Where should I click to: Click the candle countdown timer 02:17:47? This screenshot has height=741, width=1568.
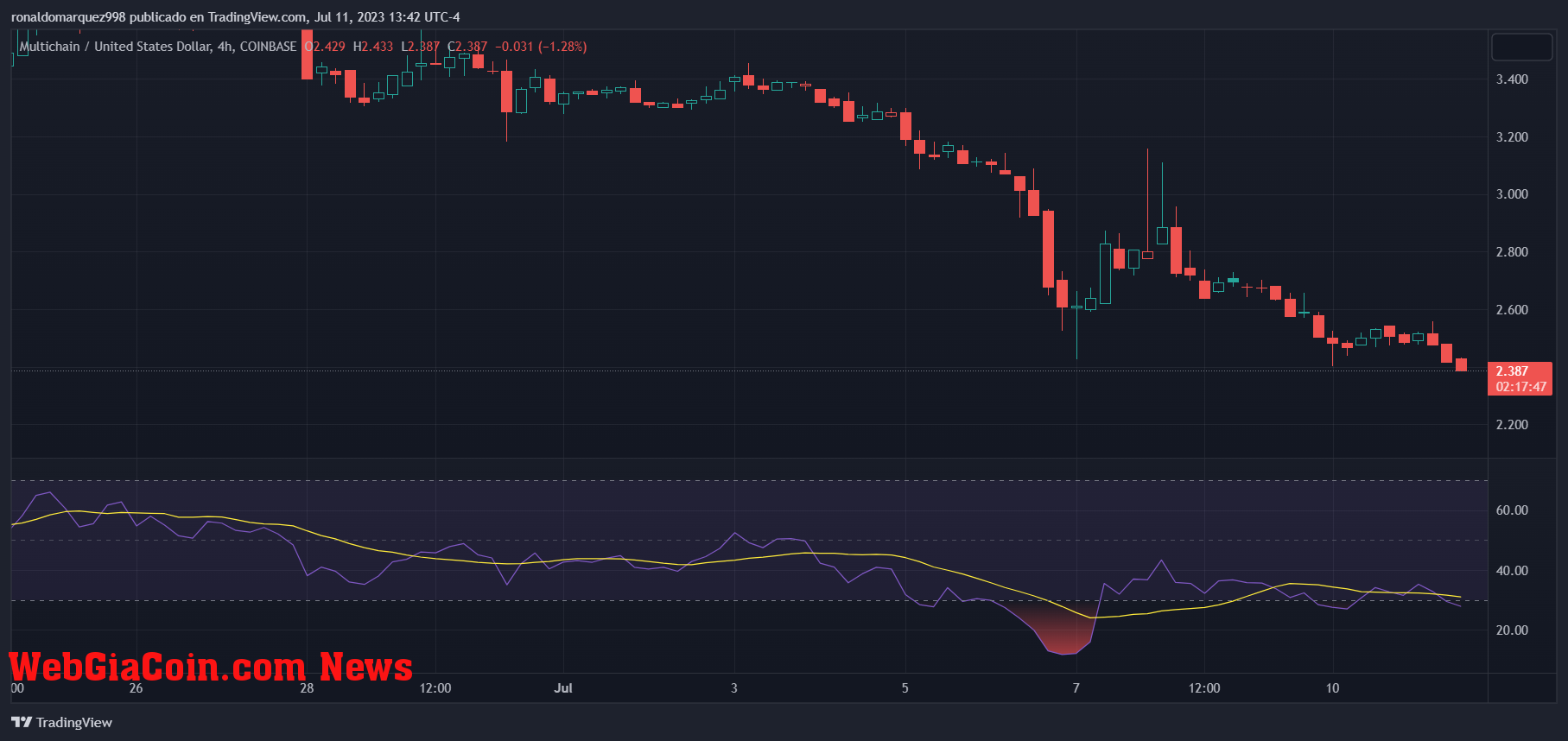pyautogui.click(x=1521, y=387)
